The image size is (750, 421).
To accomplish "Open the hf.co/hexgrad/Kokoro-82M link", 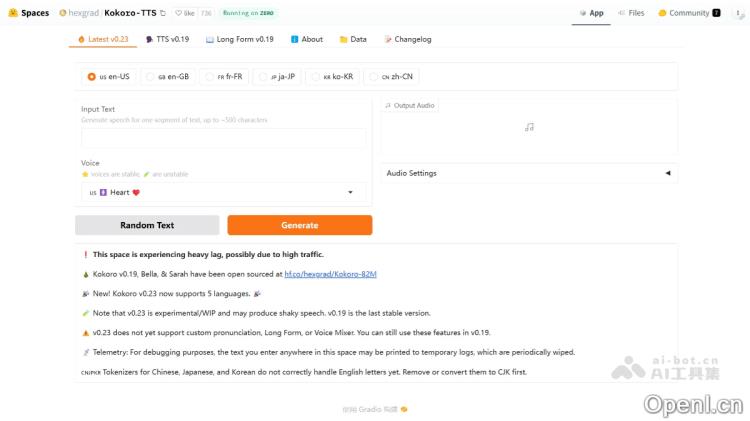I will (330, 273).
